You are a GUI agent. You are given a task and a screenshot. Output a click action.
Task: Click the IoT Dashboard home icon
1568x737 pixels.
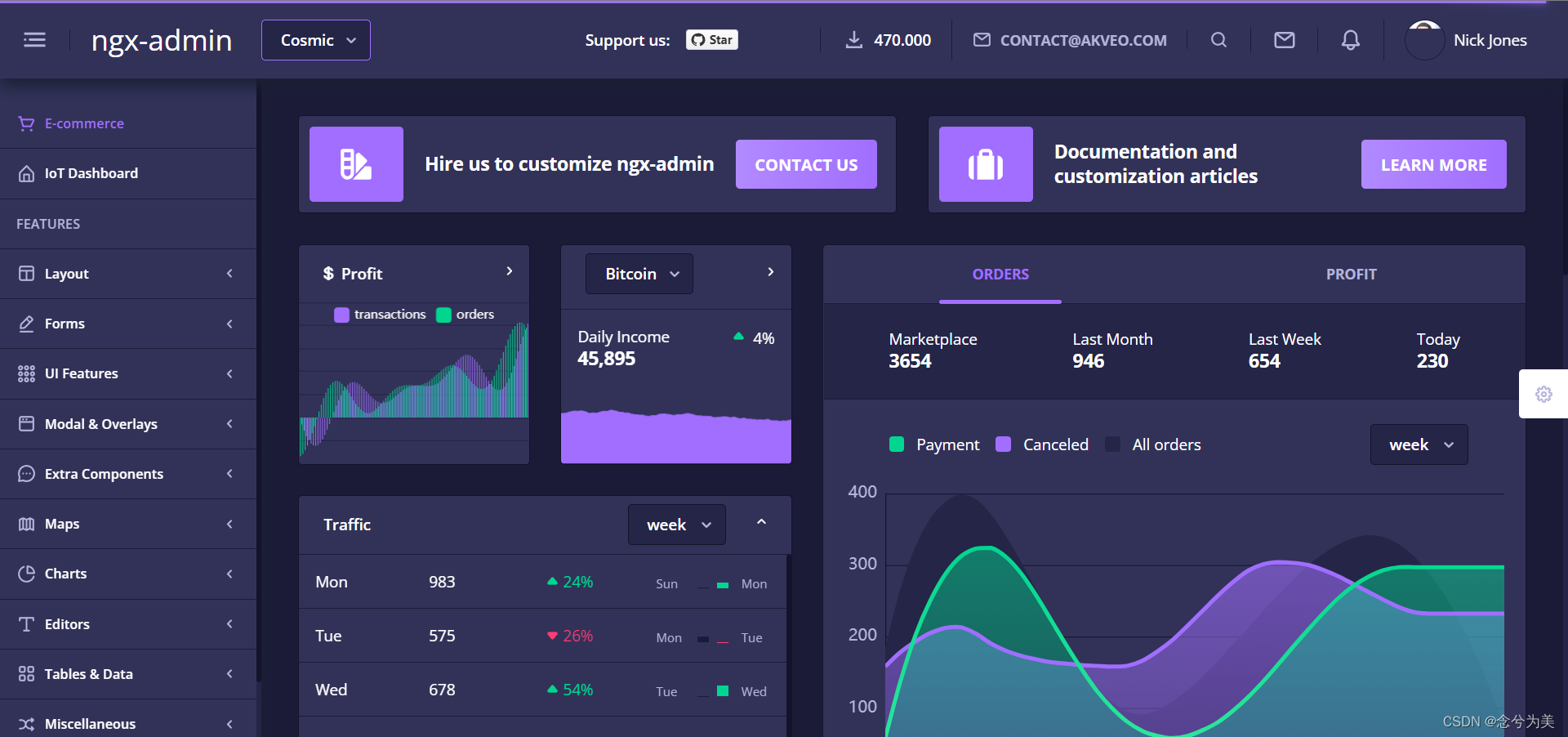[x=26, y=173]
